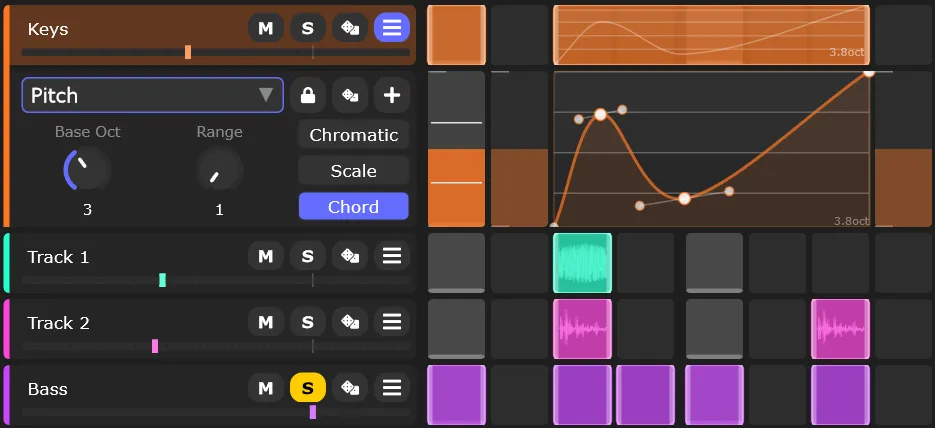The height and width of the screenshot is (428, 935).
Task: Click the pitch curve start point at bottom
Action: tap(555, 225)
